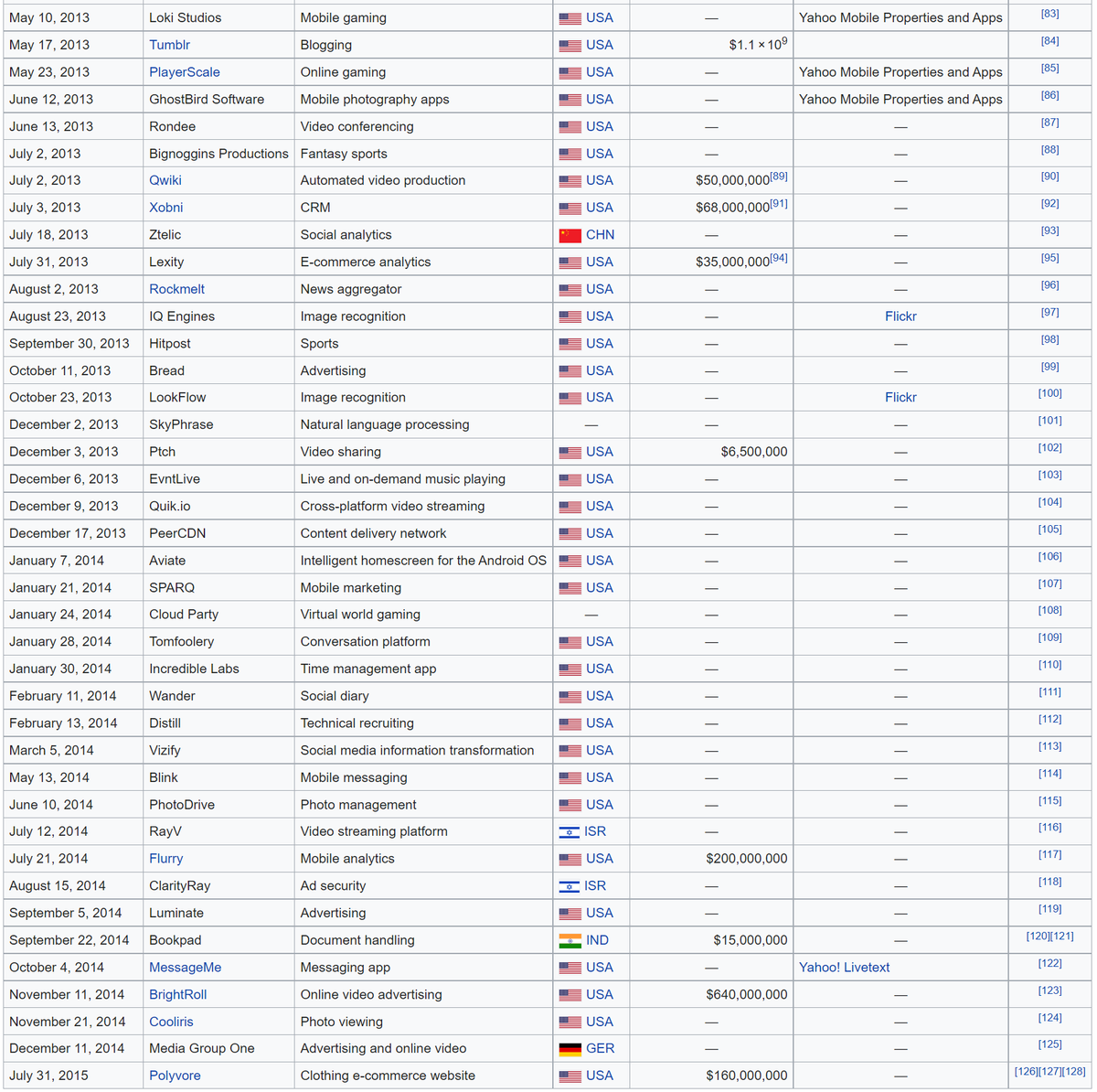Open the Xobni company link
The width and height of the screenshot is (1097, 1092).
tap(166, 208)
